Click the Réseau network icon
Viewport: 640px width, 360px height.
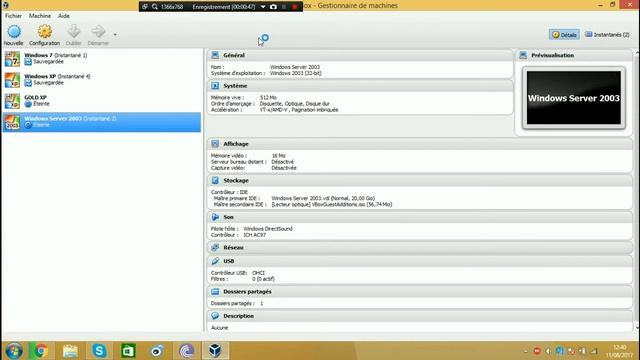point(215,248)
